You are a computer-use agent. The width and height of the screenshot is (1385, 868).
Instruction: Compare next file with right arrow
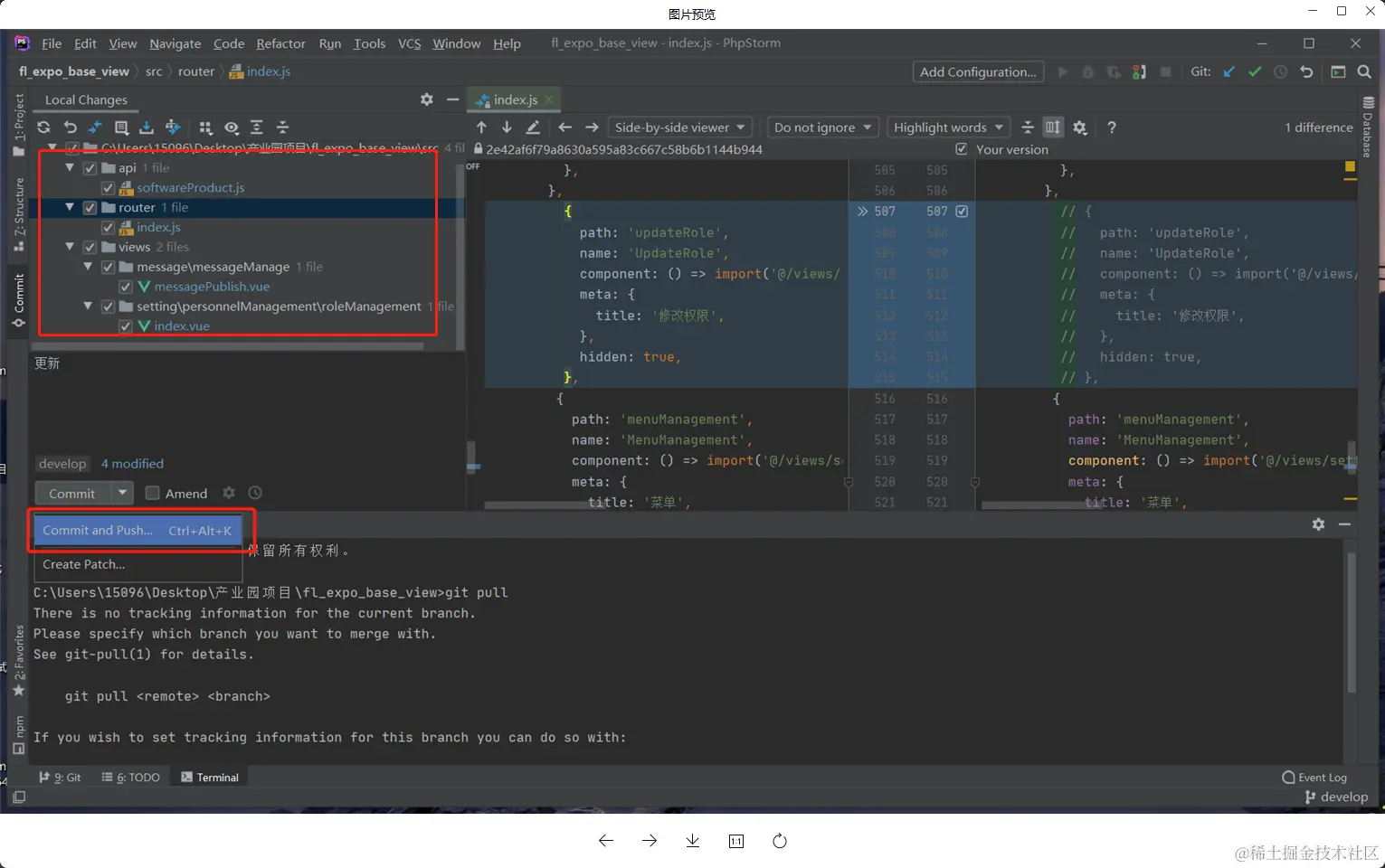pos(592,127)
